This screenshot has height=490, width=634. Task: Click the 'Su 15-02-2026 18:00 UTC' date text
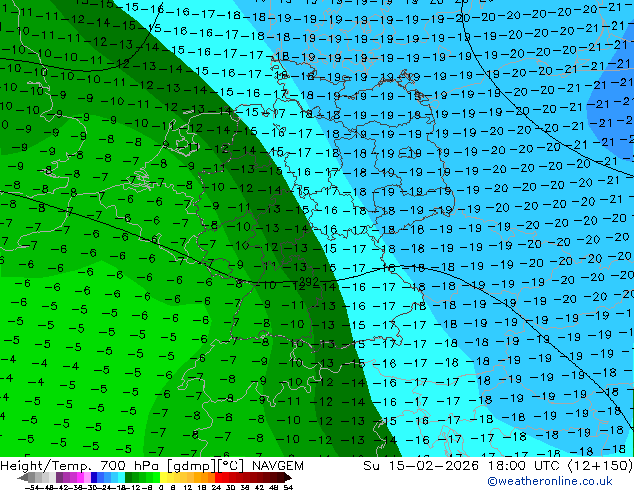point(463,466)
